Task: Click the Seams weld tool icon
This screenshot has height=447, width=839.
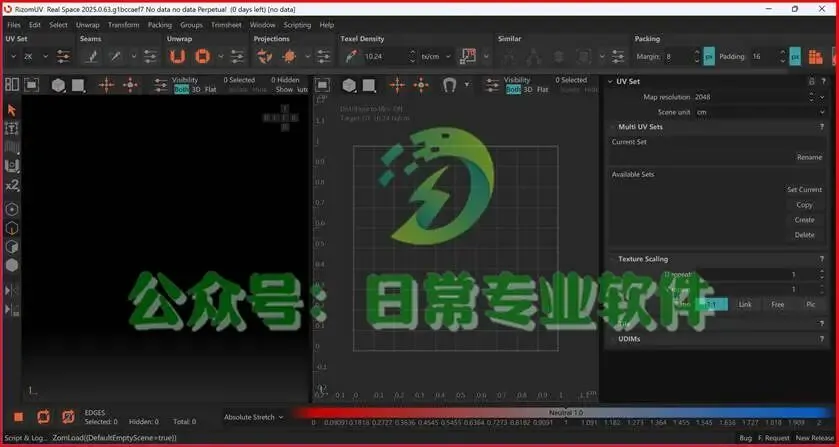Action: pyautogui.click(x=115, y=56)
